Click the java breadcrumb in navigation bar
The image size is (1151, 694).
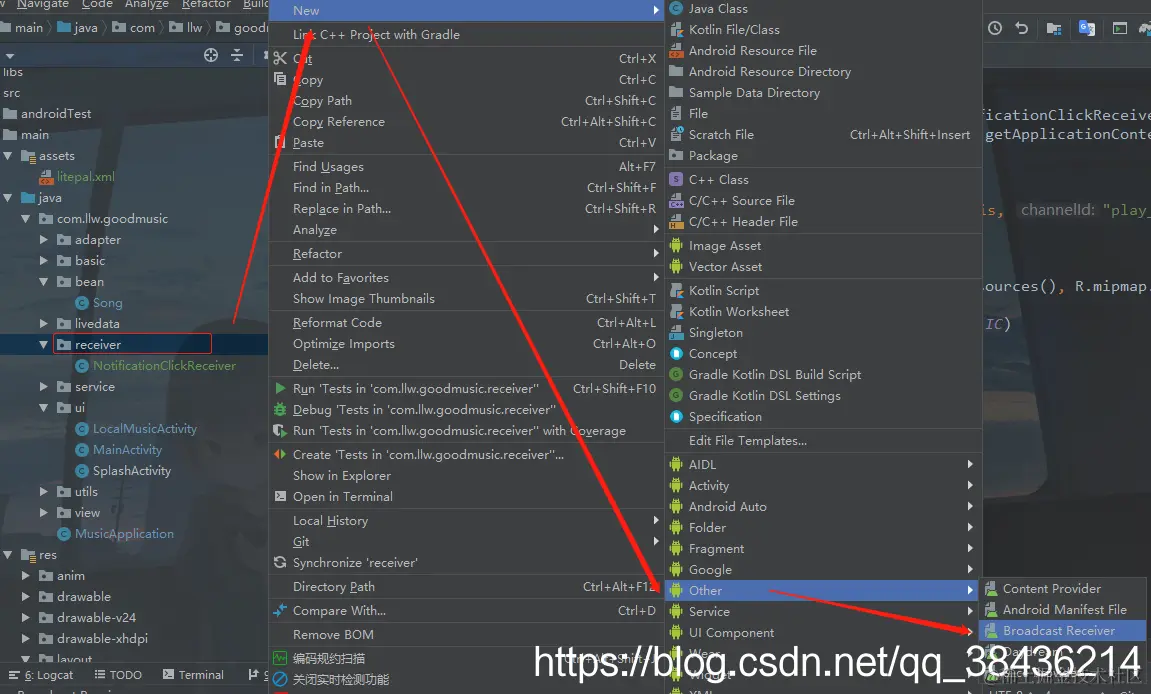pos(77,28)
